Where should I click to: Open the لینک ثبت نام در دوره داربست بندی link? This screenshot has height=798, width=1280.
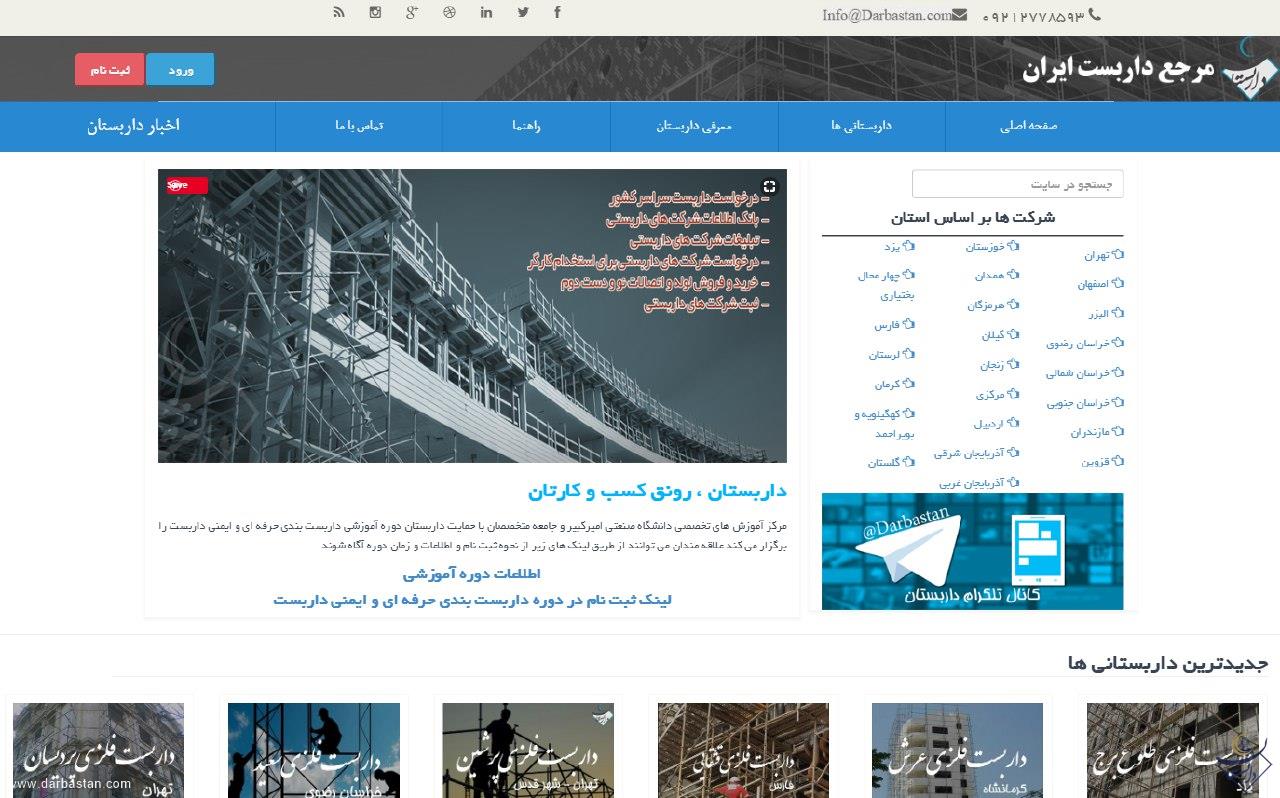click(472, 600)
